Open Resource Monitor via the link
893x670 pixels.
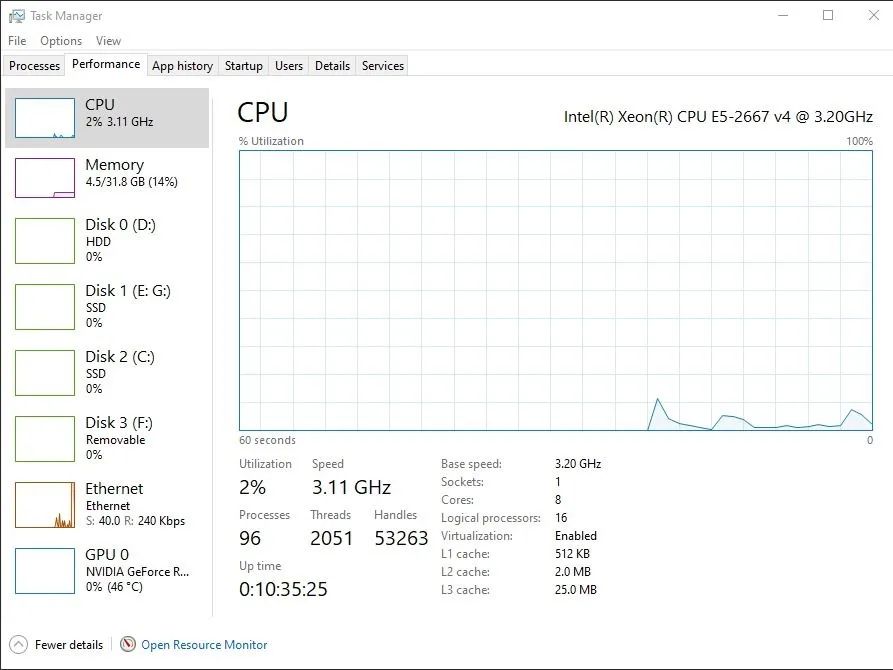[204, 645]
